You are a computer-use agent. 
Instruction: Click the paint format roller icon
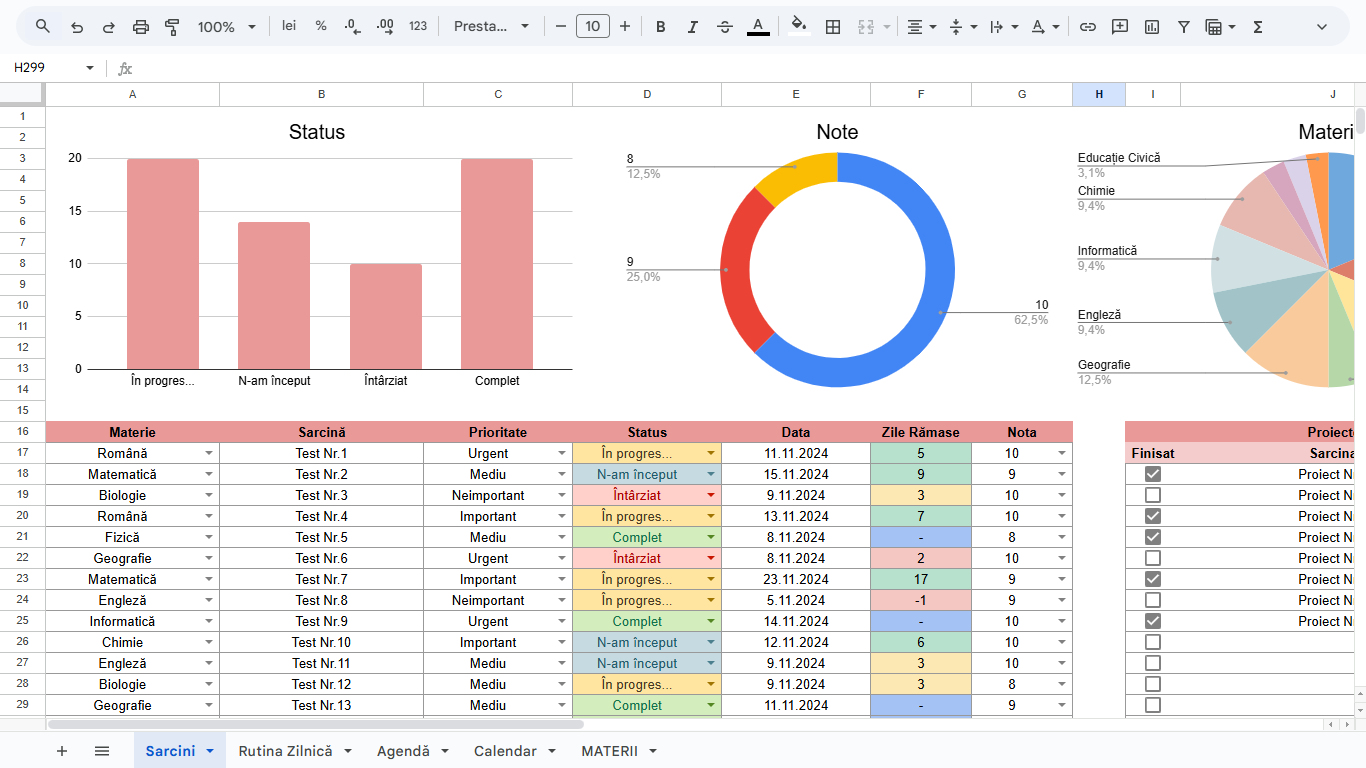[x=172, y=27]
